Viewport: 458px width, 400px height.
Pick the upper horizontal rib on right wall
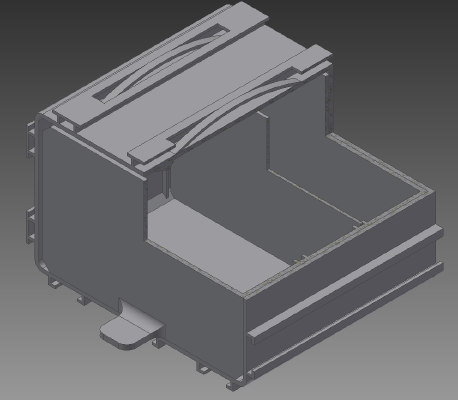coord(346,284)
